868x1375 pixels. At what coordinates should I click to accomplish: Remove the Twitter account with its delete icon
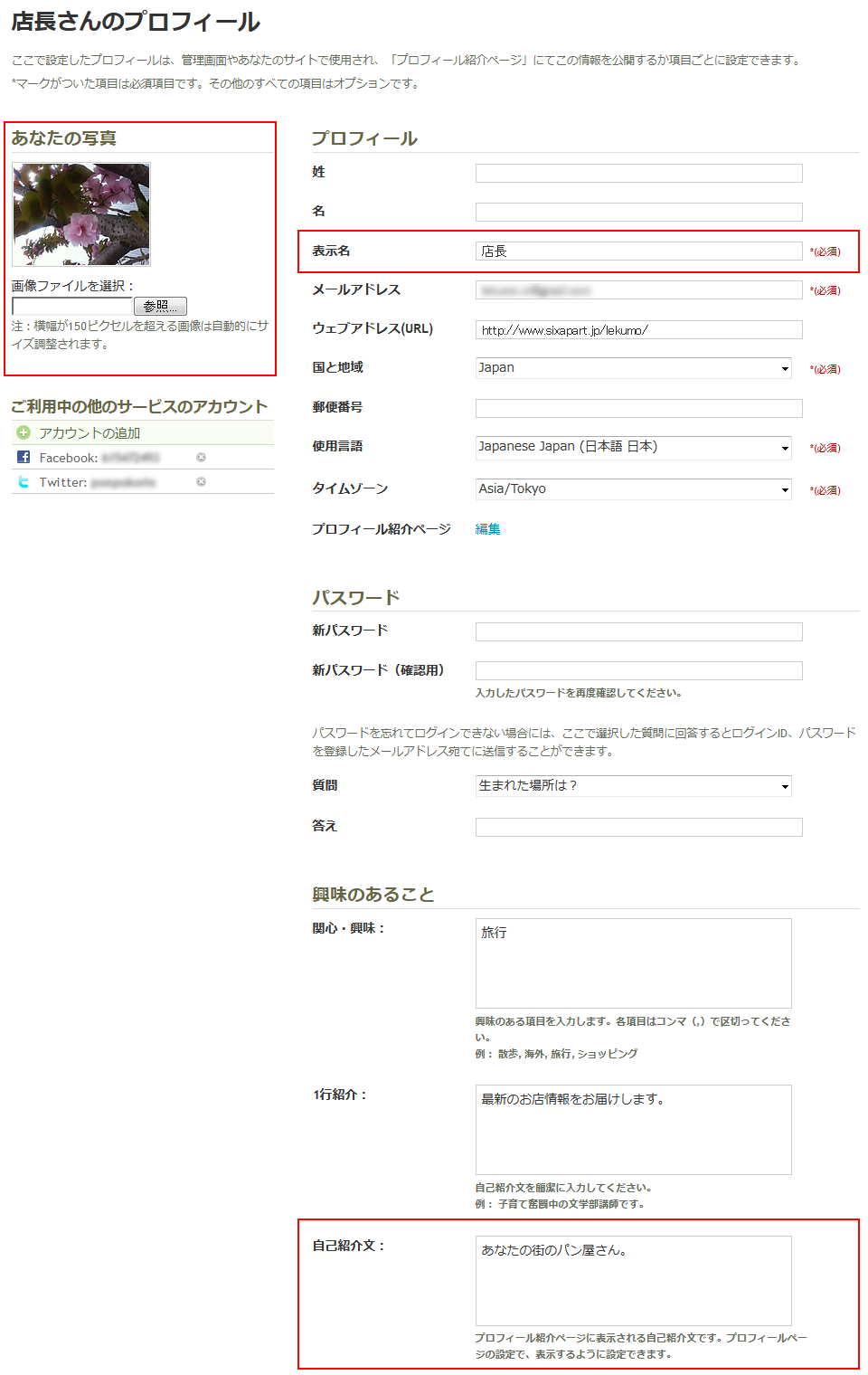click(201, 481)
